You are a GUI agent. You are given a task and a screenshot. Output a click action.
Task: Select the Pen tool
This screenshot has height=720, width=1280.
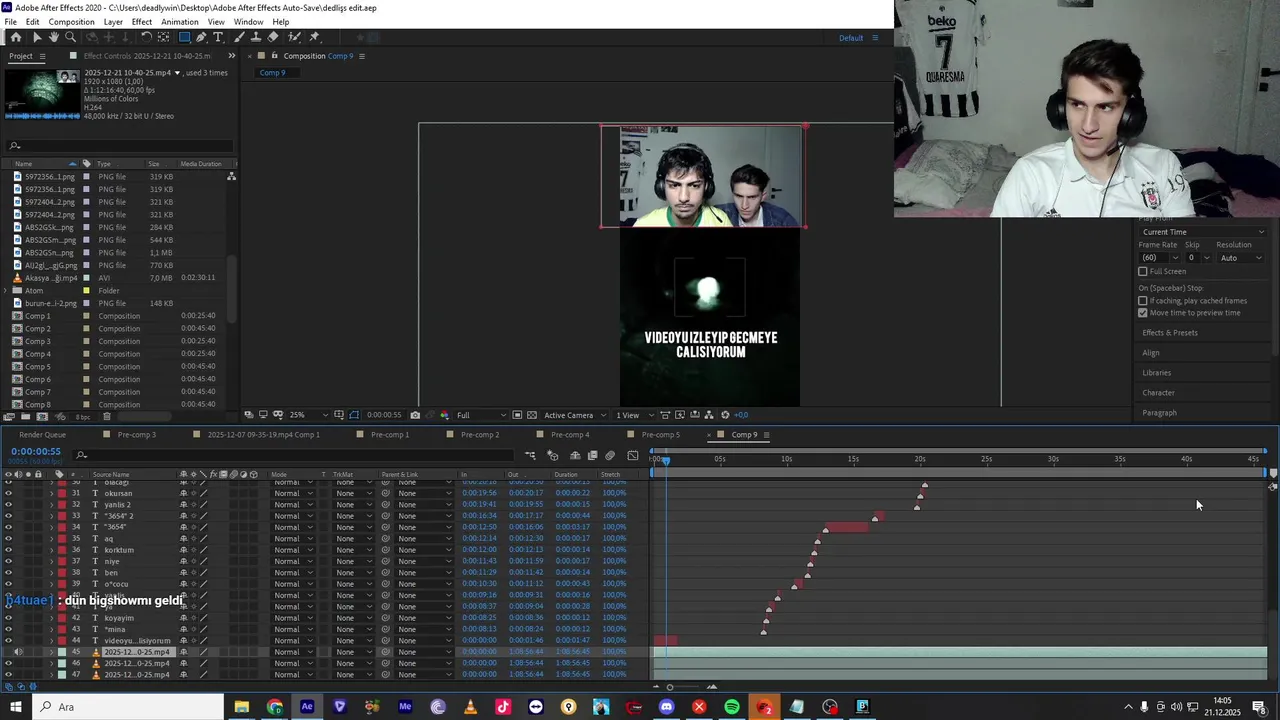click(x=201, y=37)
